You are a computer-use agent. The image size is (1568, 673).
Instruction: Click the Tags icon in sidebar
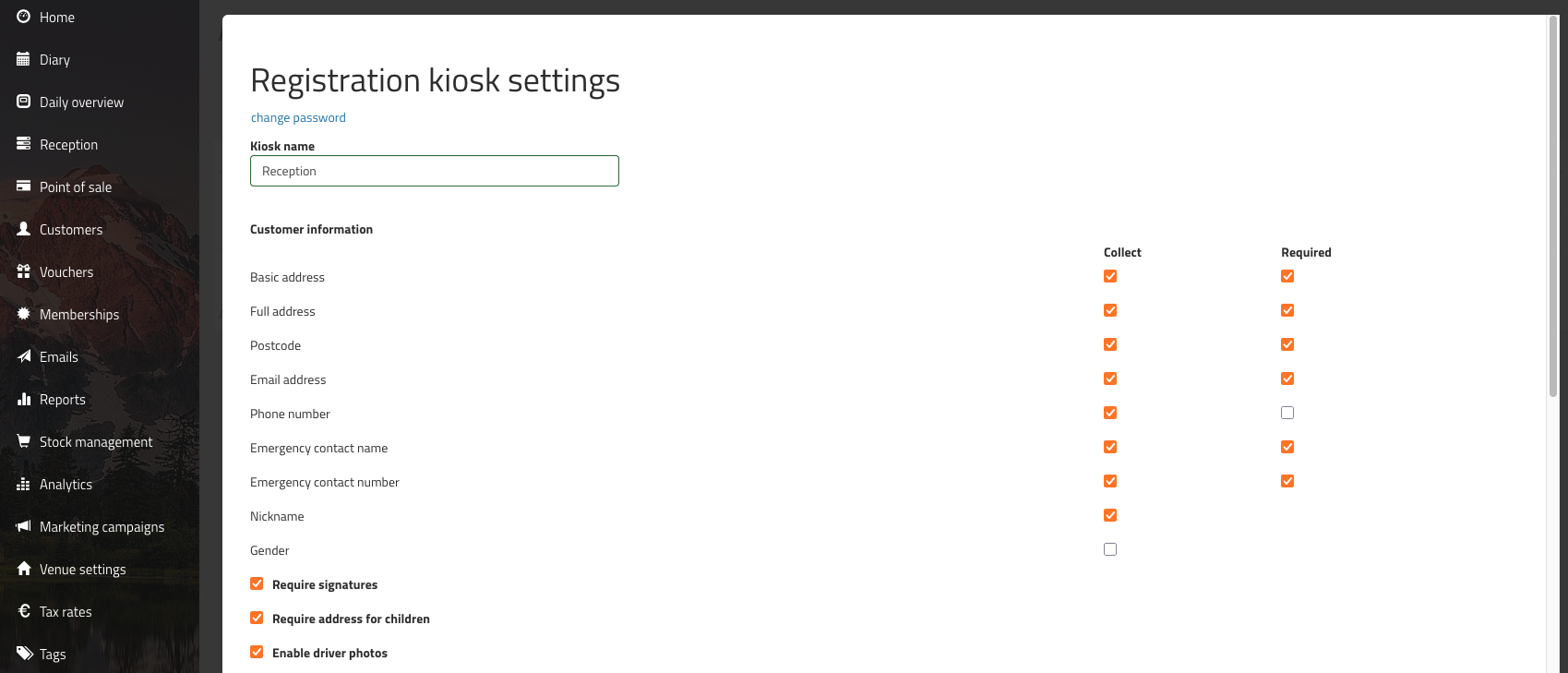[24, 654]
